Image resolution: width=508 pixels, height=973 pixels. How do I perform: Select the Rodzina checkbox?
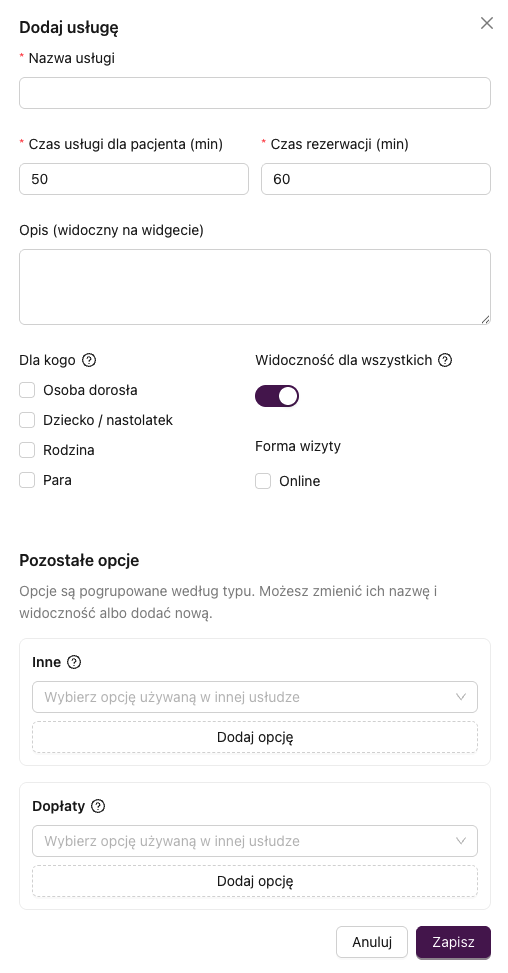[27, 450]
